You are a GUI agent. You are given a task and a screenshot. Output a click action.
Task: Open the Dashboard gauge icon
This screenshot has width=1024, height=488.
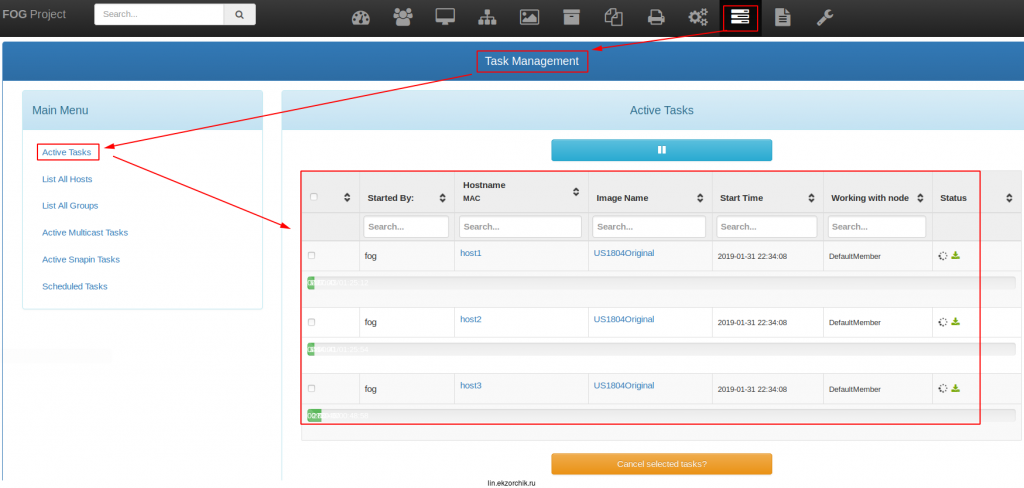coord(361,17)
